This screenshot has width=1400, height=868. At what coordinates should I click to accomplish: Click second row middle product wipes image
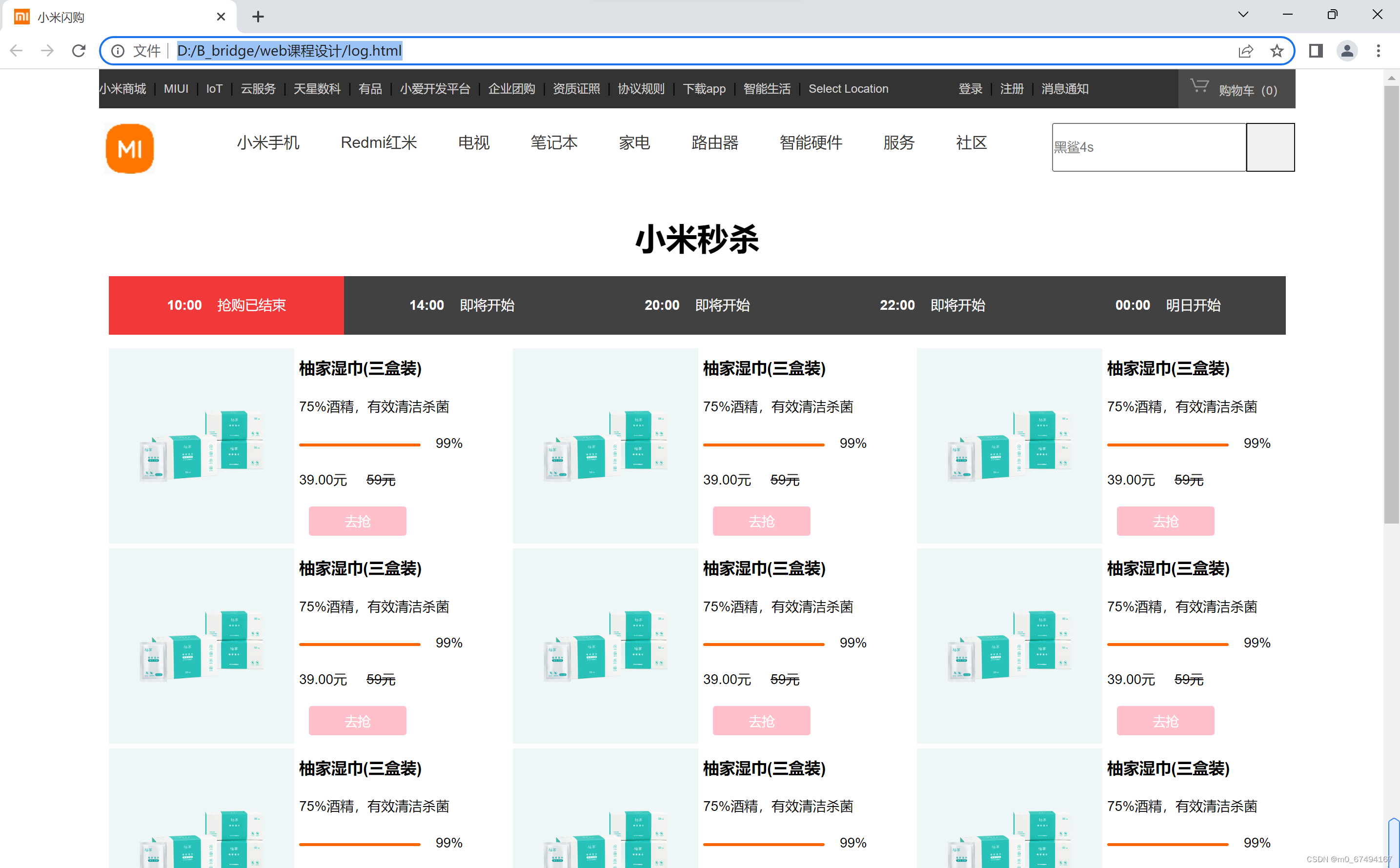click(x=606, y=645)
